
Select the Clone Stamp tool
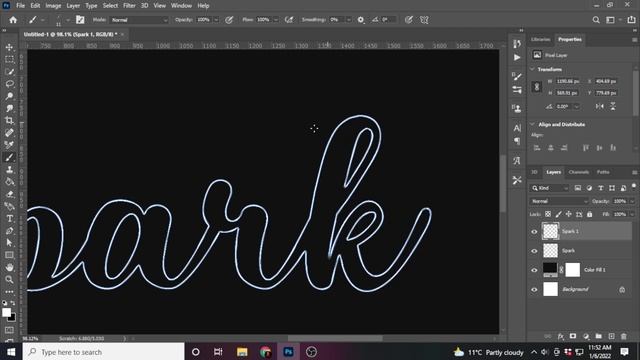click(9, 169)
